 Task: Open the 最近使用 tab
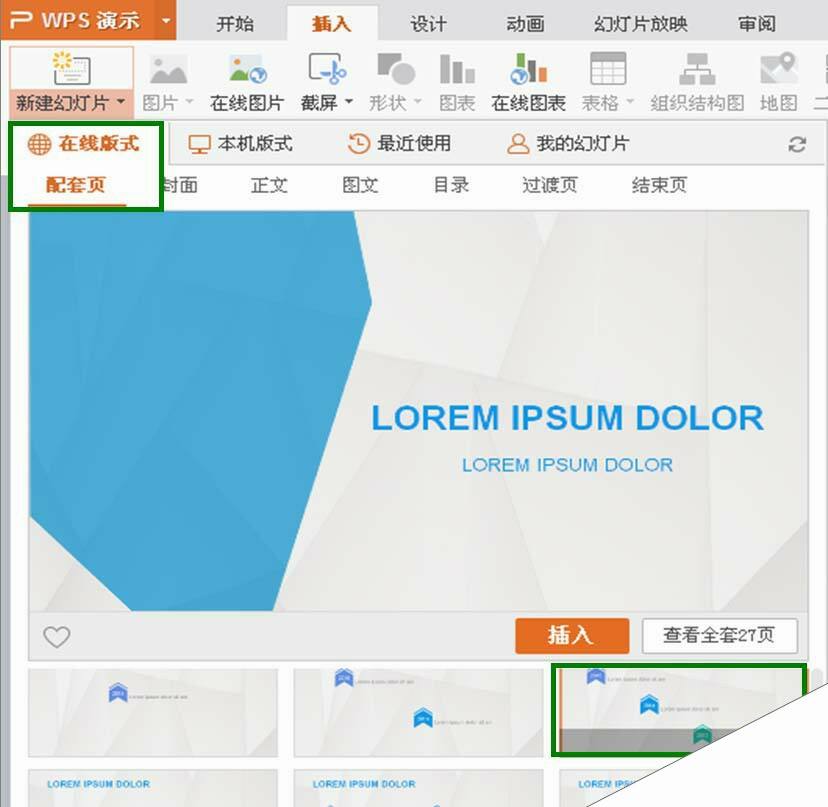(399, 144)
